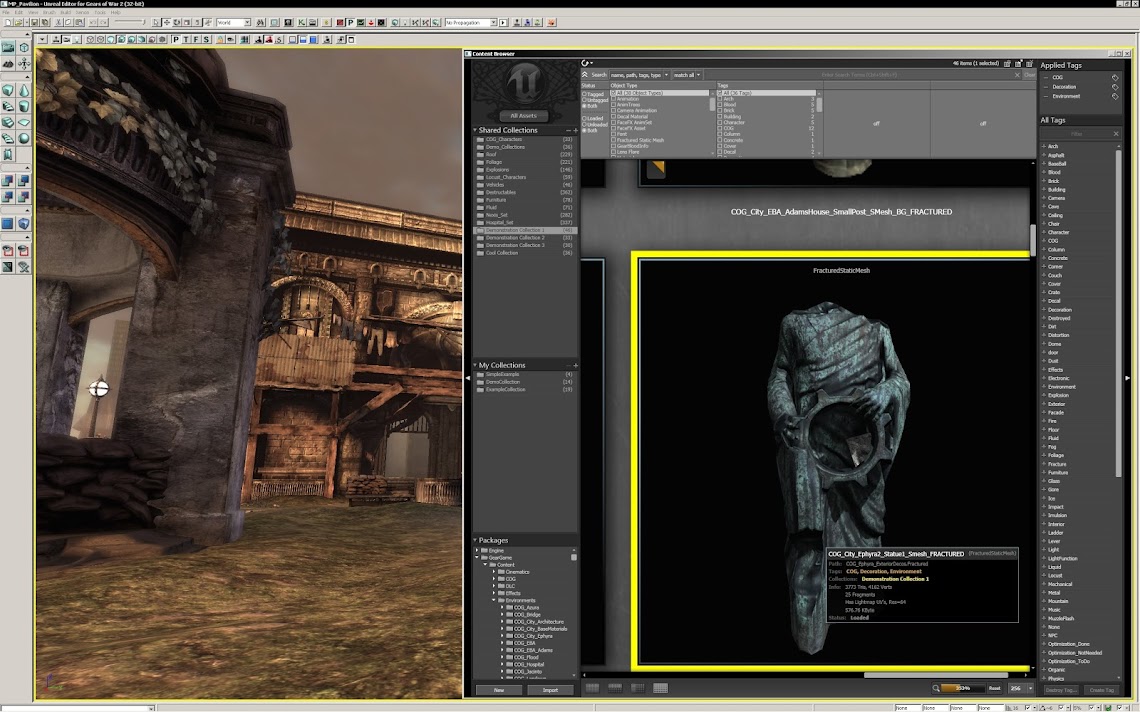Check the Animation object type checkbox
Screen dimensions: 1140x712
[614, 99]
